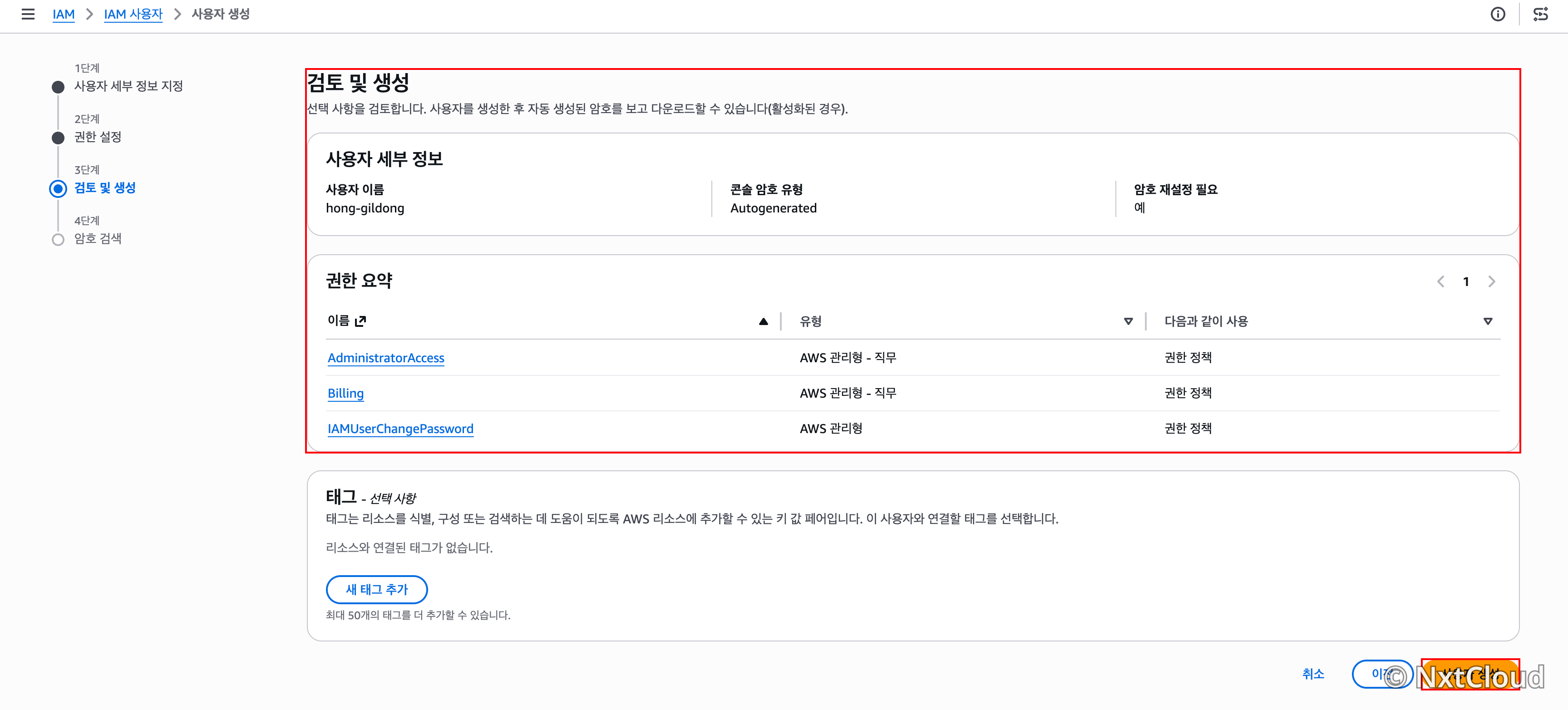Select the 검토 및 생성 step indicator

coord(58,189)
